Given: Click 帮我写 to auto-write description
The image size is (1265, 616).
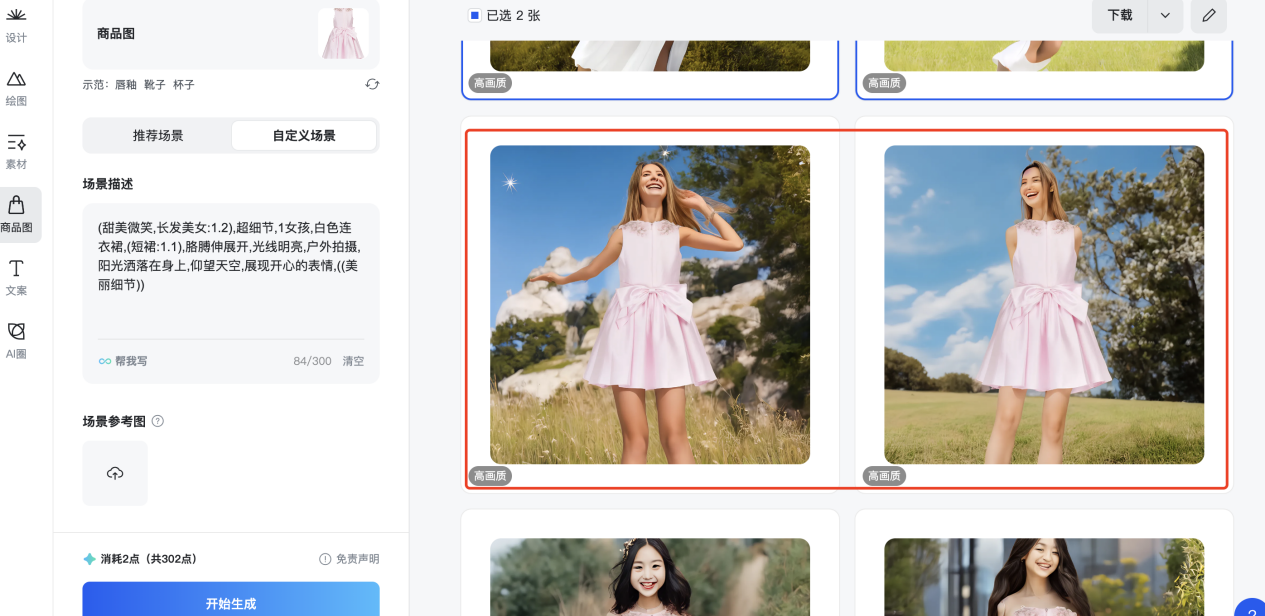Looking at the screenshot, I should (x=123, y=361).
